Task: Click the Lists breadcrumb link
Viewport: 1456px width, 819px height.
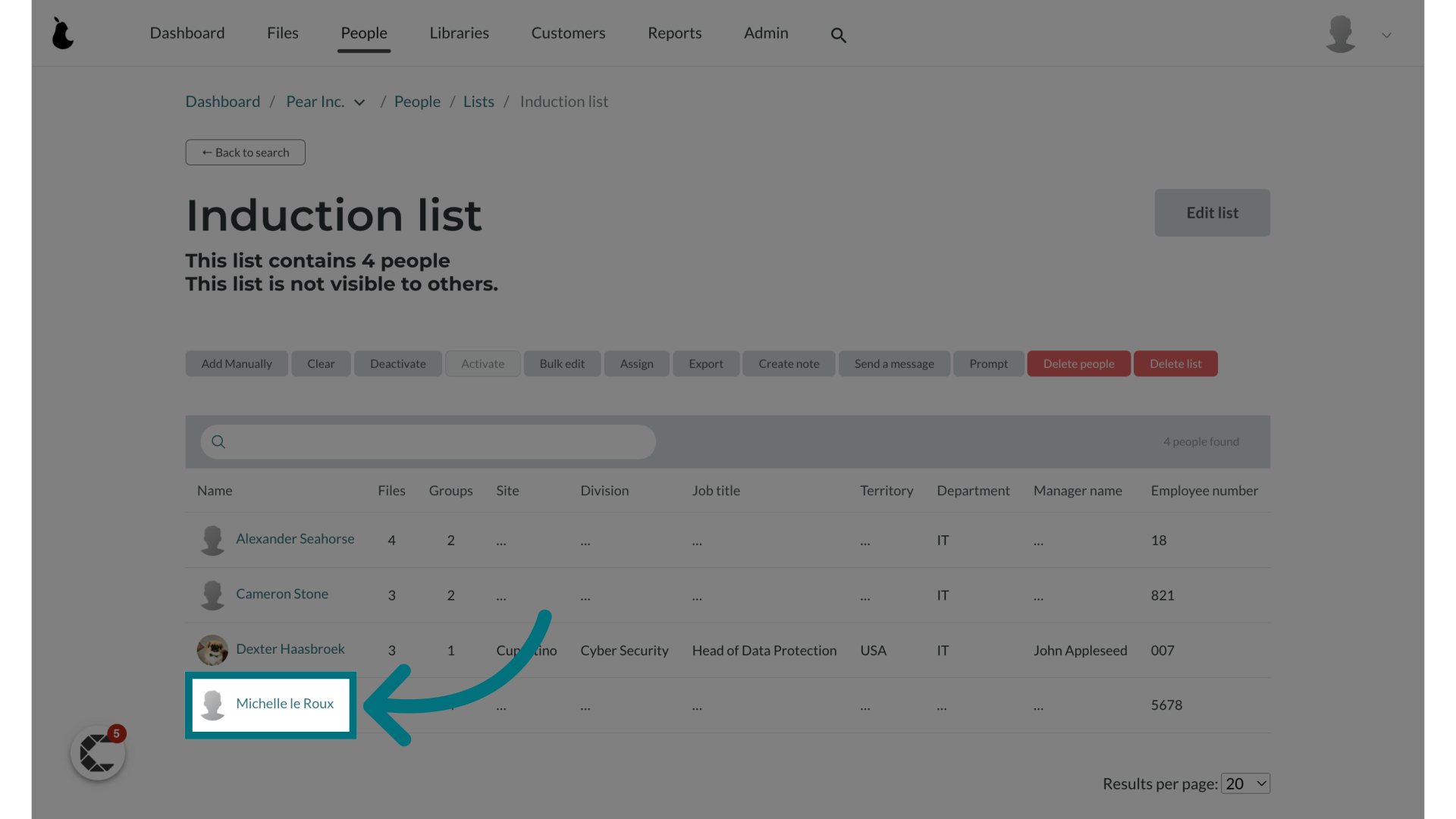Action: (479, 101)
